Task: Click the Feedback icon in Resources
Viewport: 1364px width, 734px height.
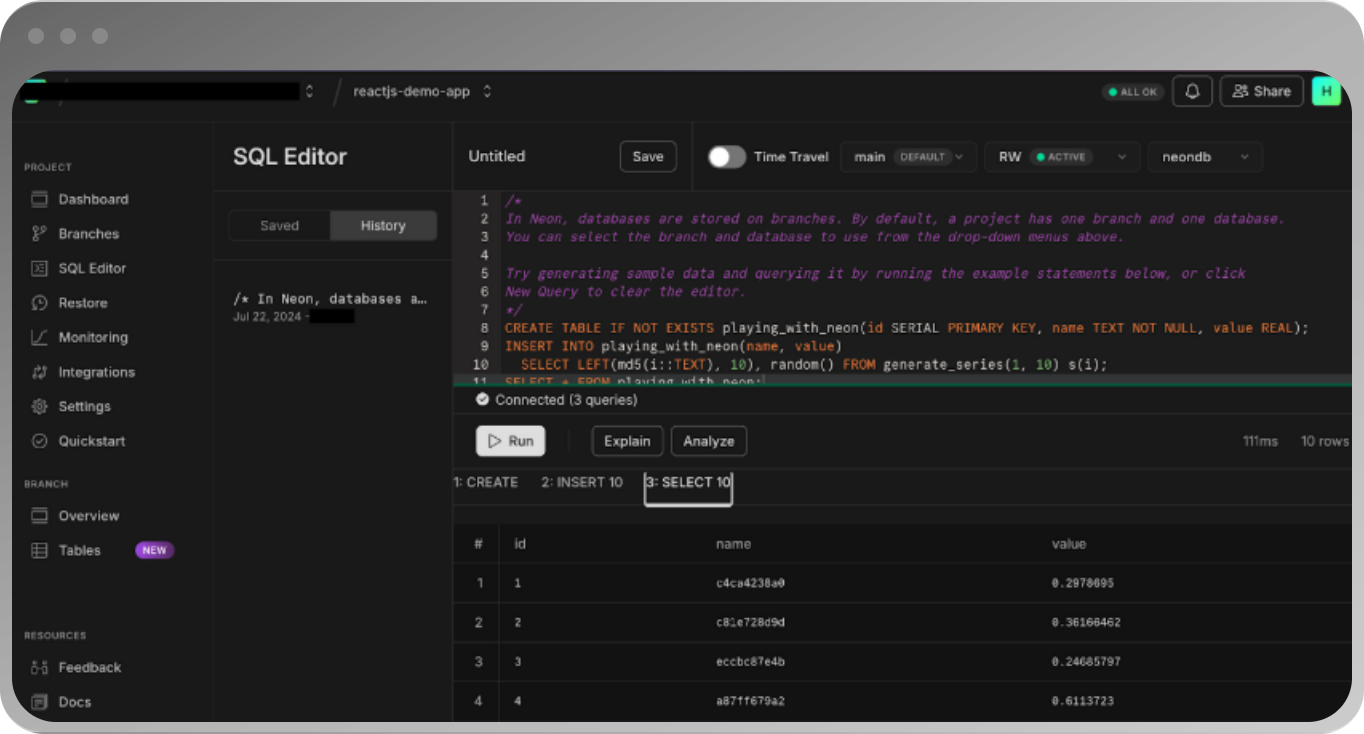Action: point(39,667)
